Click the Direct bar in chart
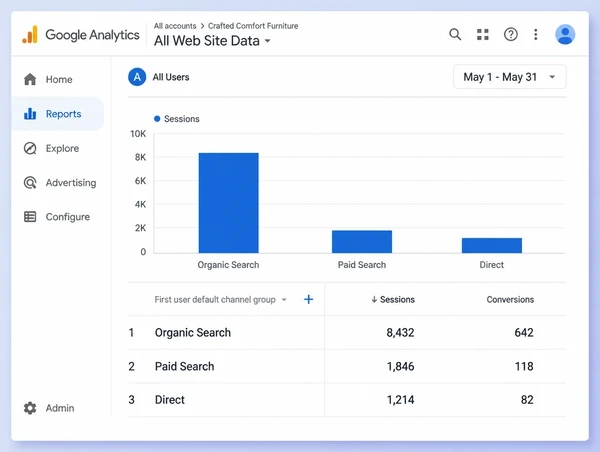This screenshot has width=600, height=452. tap(492, 245)
